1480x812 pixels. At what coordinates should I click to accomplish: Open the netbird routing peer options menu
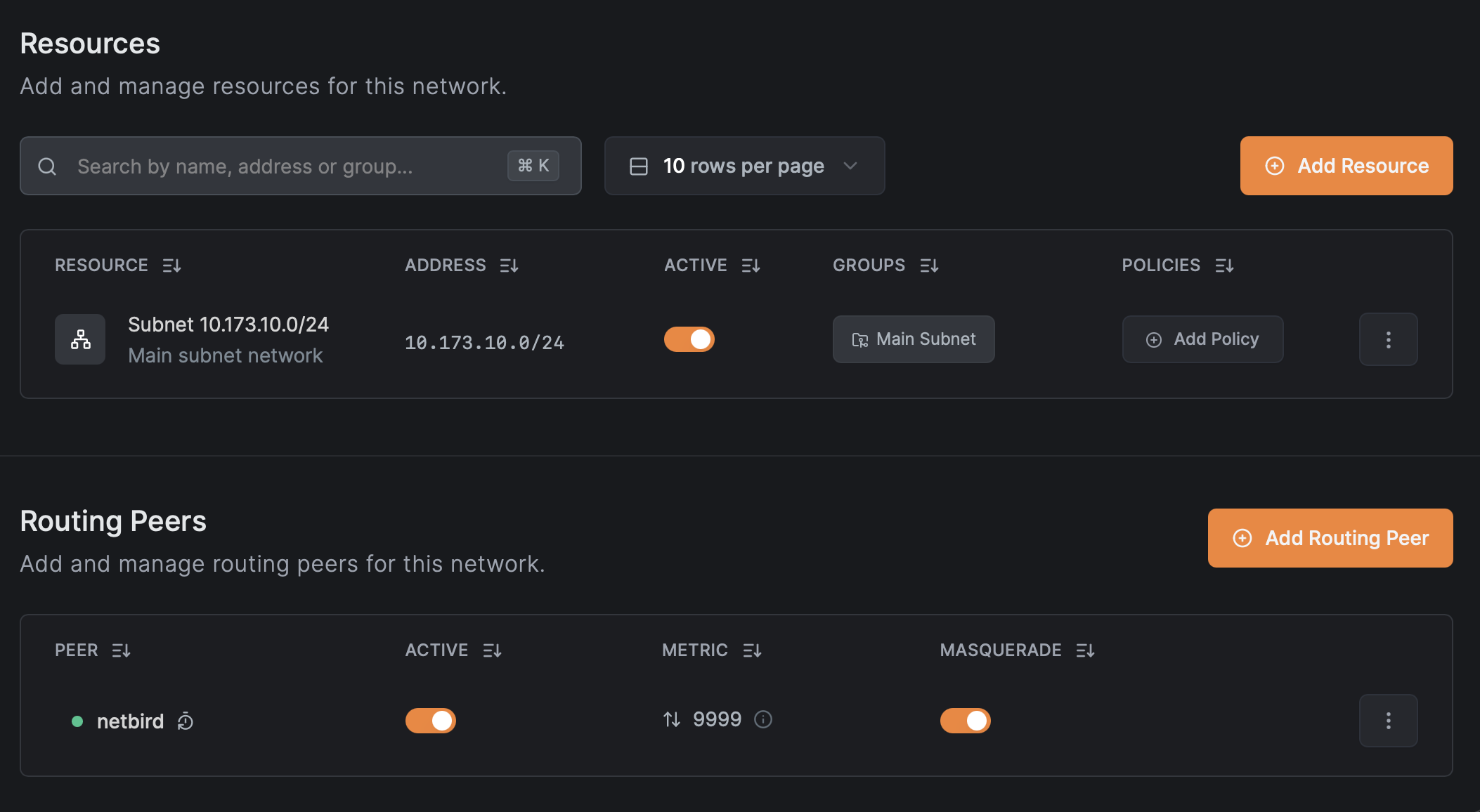(1388, 720)
